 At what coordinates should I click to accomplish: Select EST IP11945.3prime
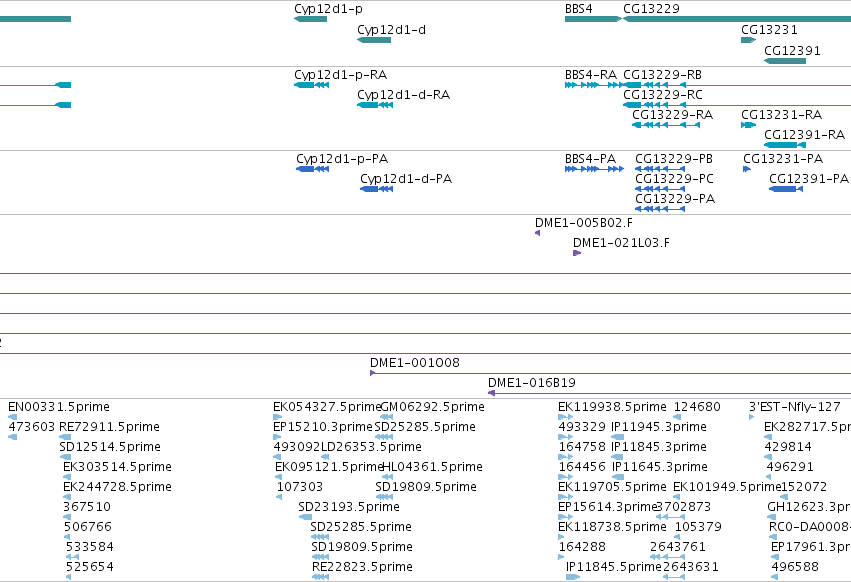point(618,437)
